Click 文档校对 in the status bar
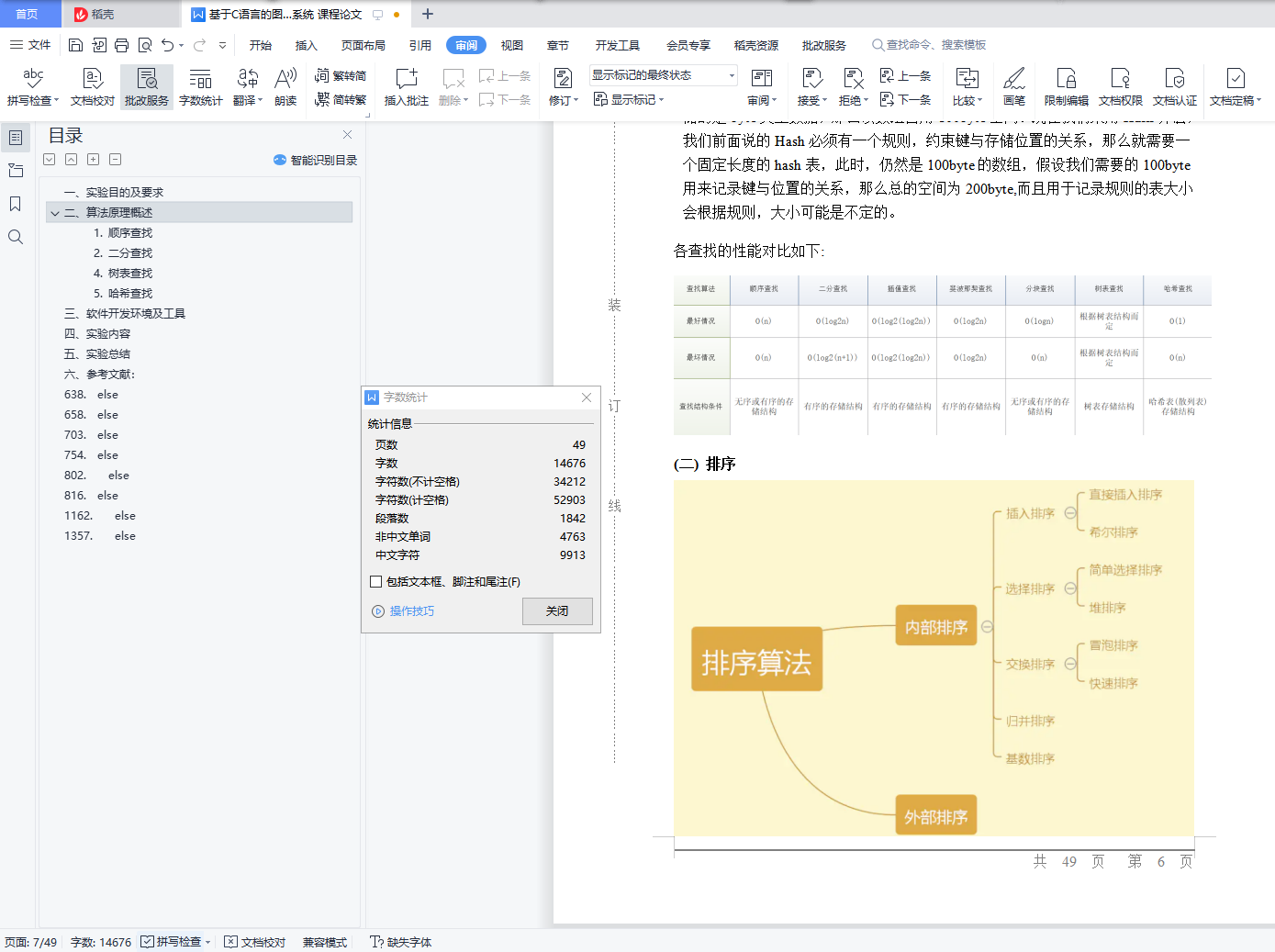1275x952 pixels. [x=255, y=942]
